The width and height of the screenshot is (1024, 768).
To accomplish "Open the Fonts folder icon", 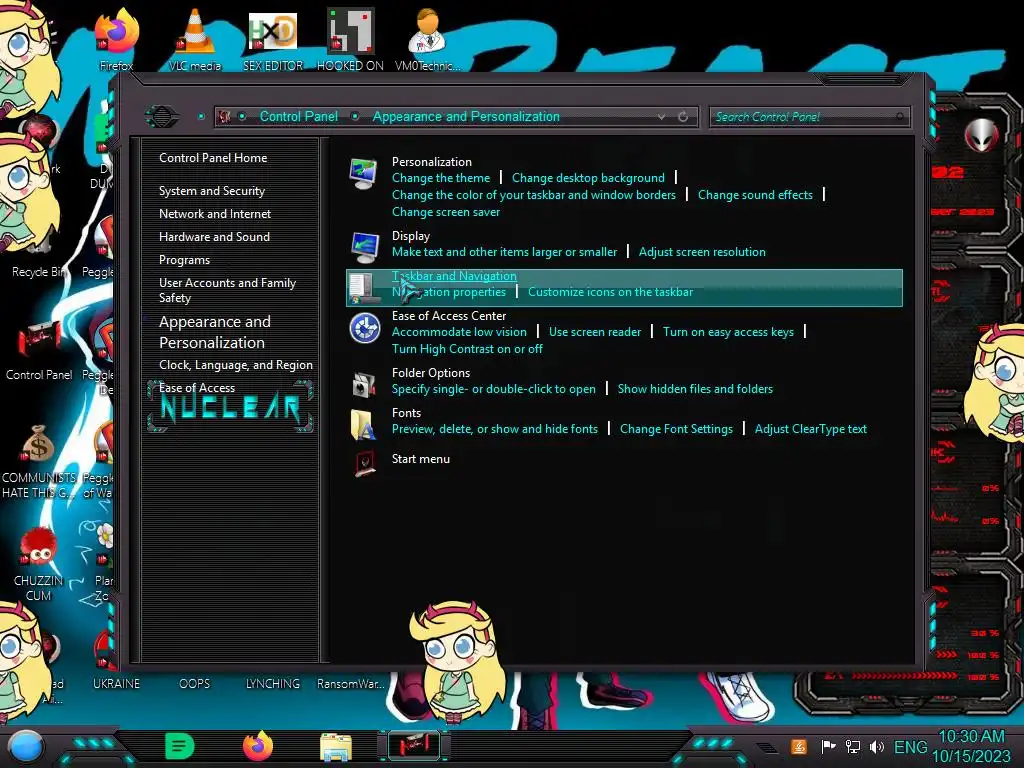I will [x=362, y=424].
